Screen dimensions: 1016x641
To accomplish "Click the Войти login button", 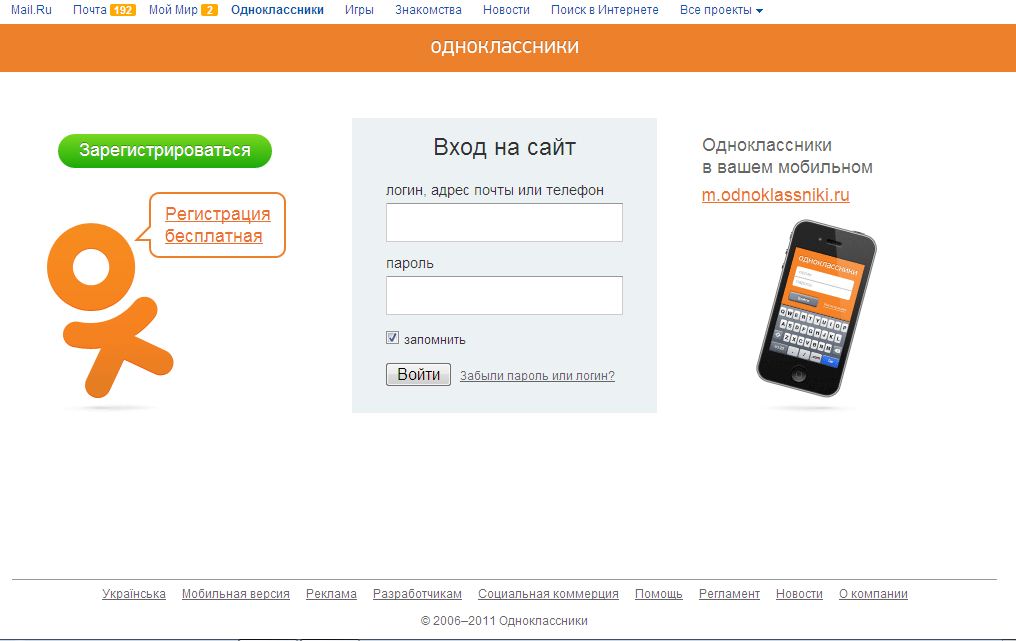I will point(419,375).
